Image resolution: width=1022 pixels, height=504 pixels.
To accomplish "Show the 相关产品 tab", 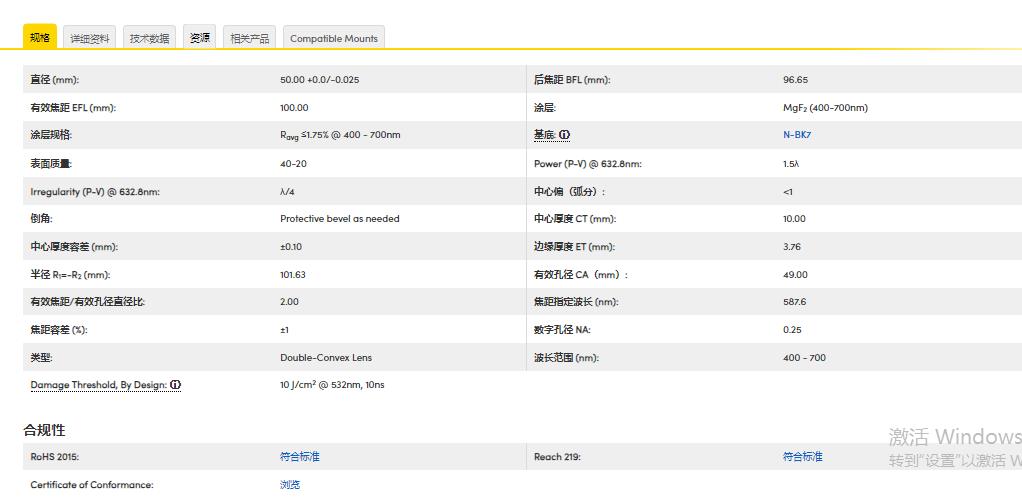I will 249,39.
